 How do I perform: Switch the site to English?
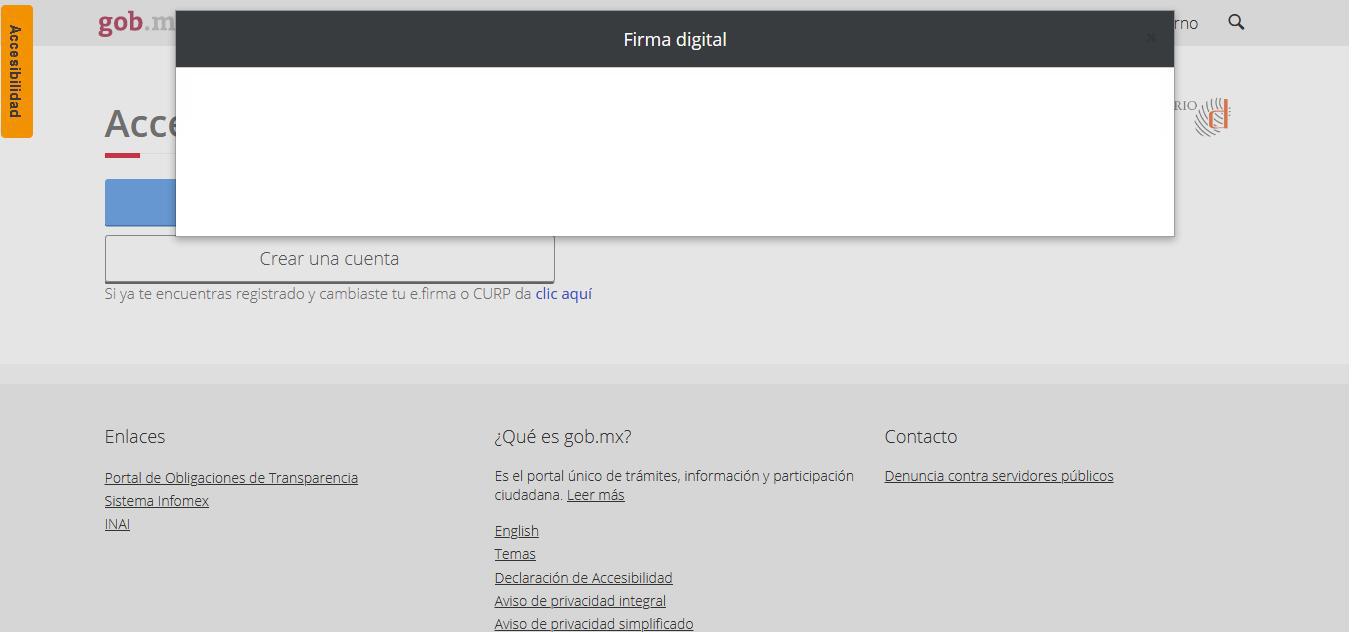[x=516, y=530]
